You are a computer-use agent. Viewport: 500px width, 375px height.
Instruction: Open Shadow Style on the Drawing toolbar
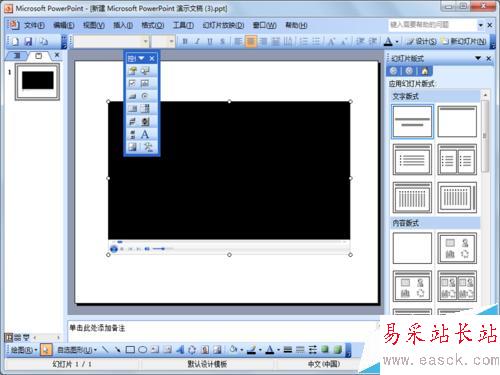pos(325,350)
